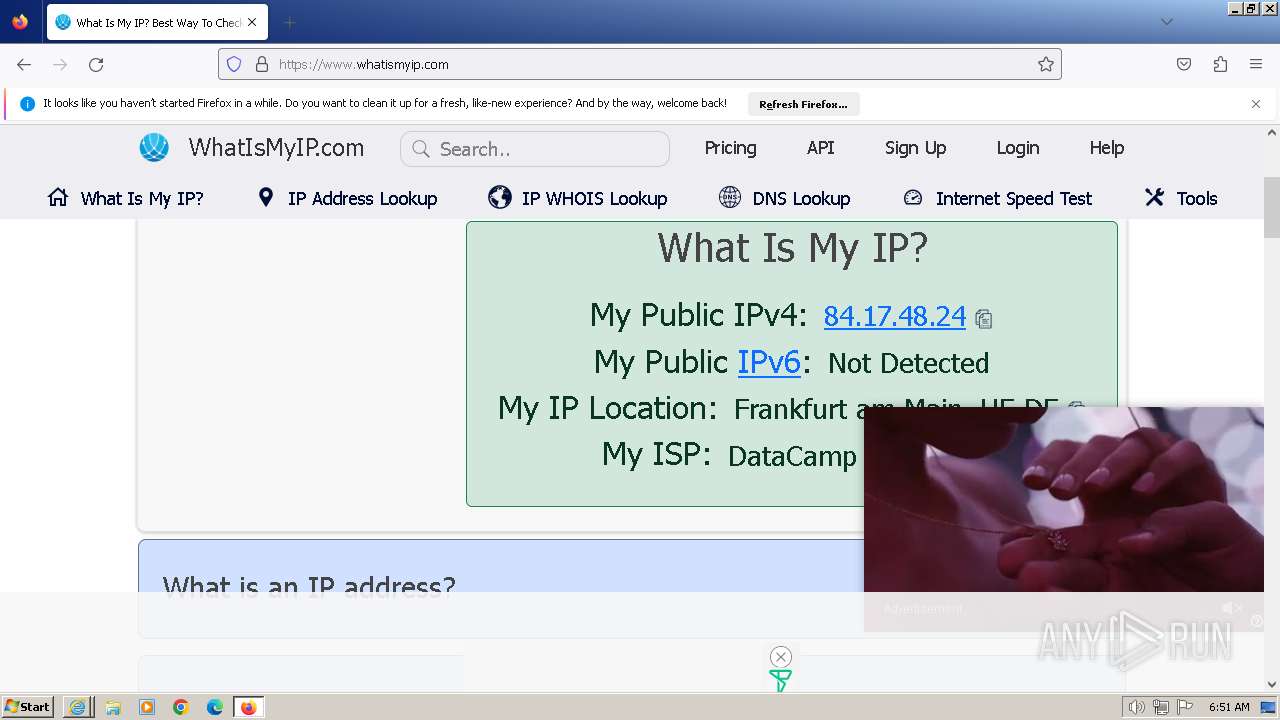Open IP WHOIS Lookup nav item

point(577,198)
